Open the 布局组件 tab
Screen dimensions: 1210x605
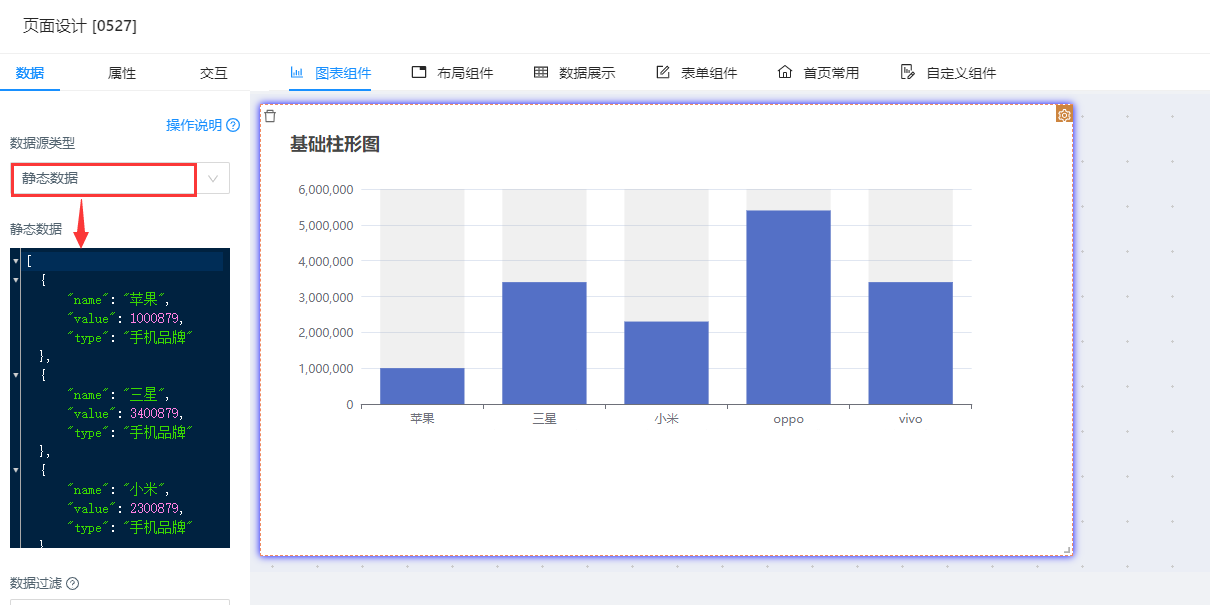point(452,73)
